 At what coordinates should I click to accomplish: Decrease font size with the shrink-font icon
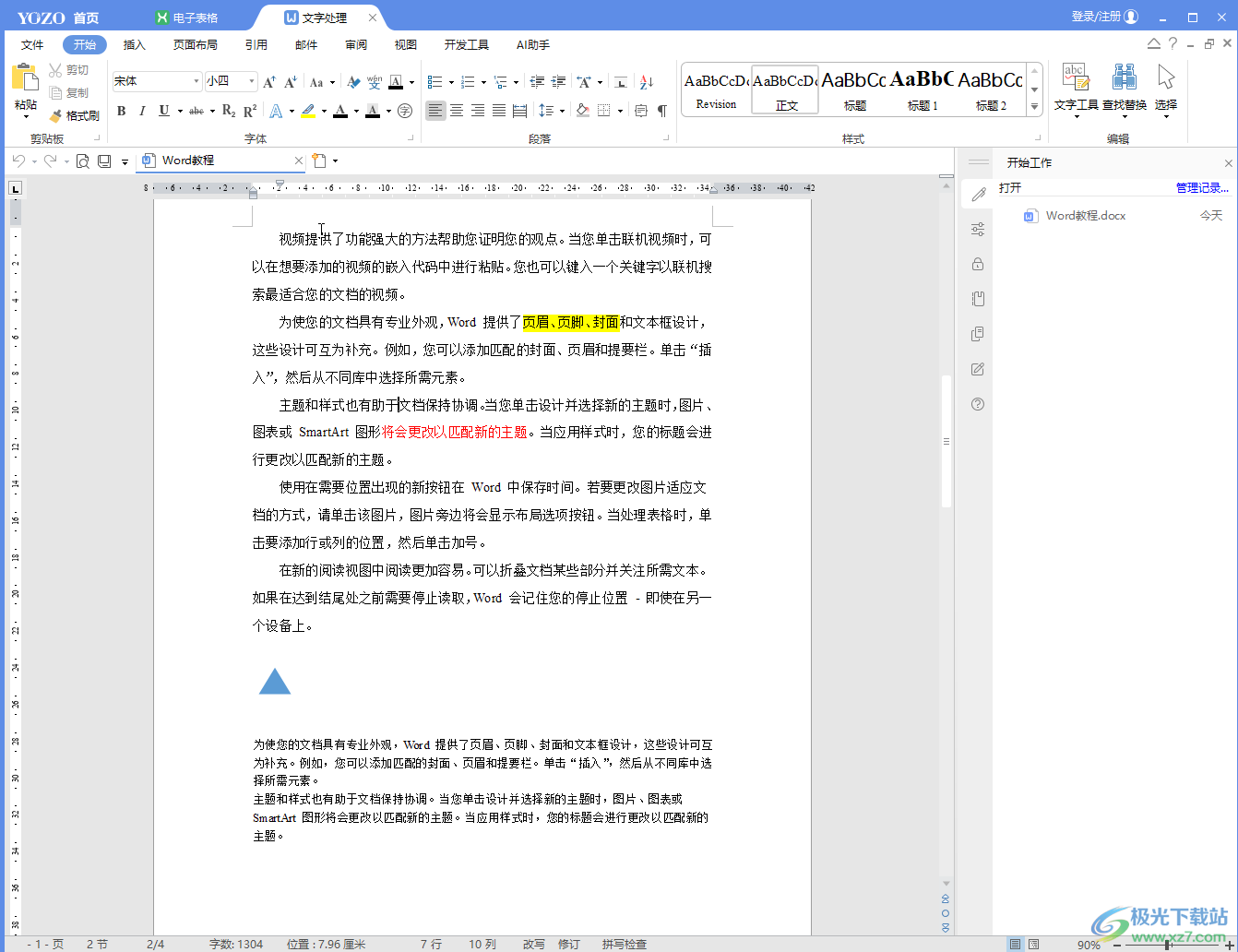(x=291, y=82)
